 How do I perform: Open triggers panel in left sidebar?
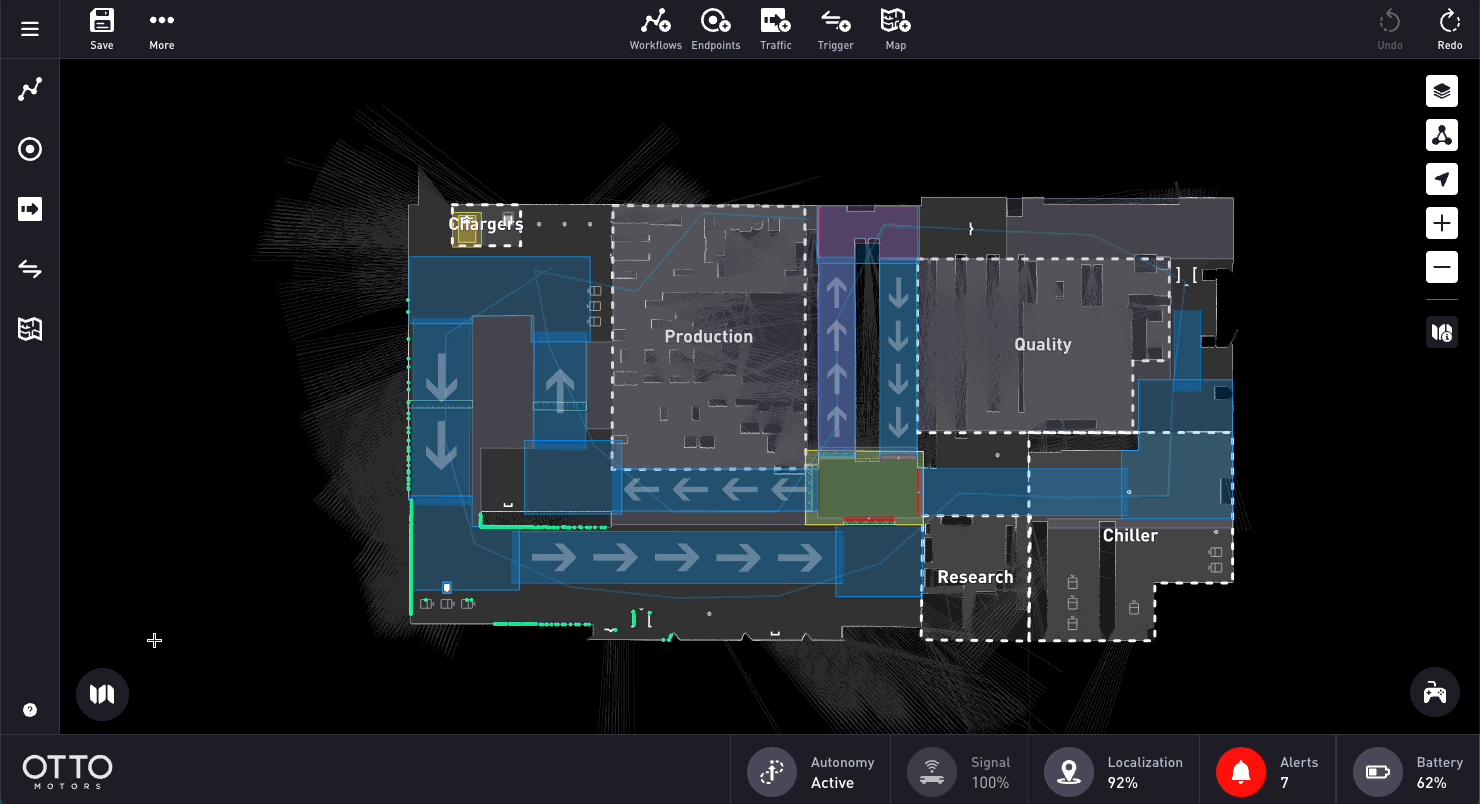[30, 269]
